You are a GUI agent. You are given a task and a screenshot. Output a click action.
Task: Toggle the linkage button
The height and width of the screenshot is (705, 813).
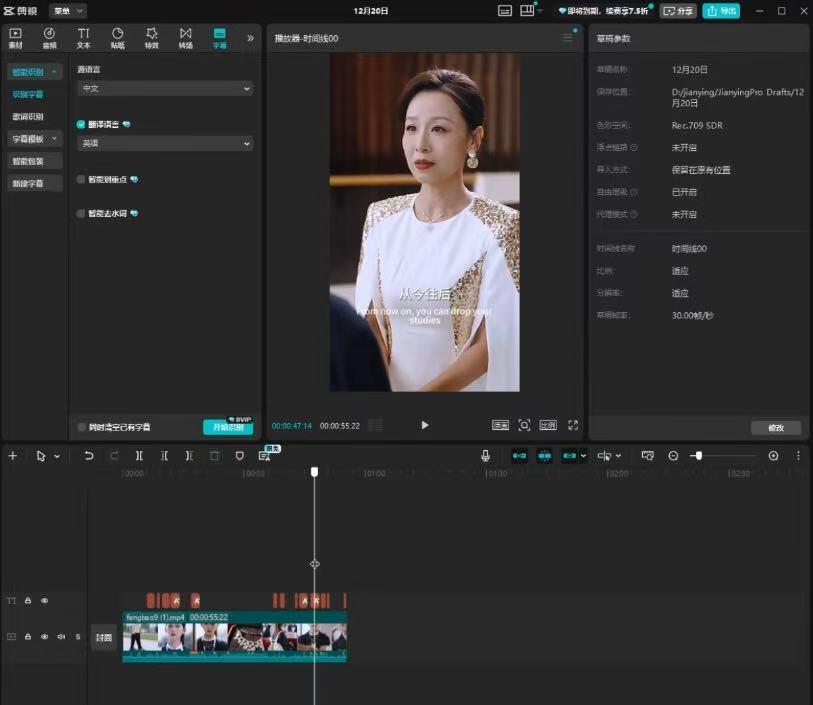tap(569, 456)
